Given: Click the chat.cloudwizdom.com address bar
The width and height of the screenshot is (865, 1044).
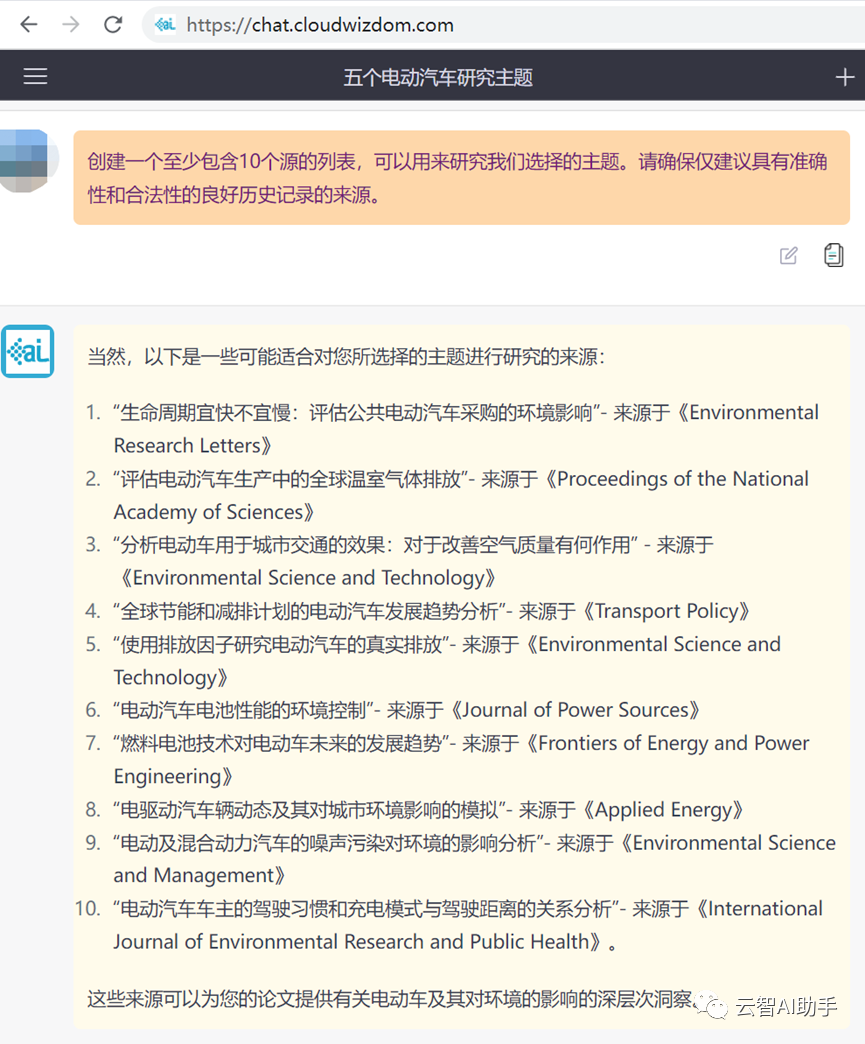Looking at the screenshot, I should pyautogui.click(x=503, y=25).
